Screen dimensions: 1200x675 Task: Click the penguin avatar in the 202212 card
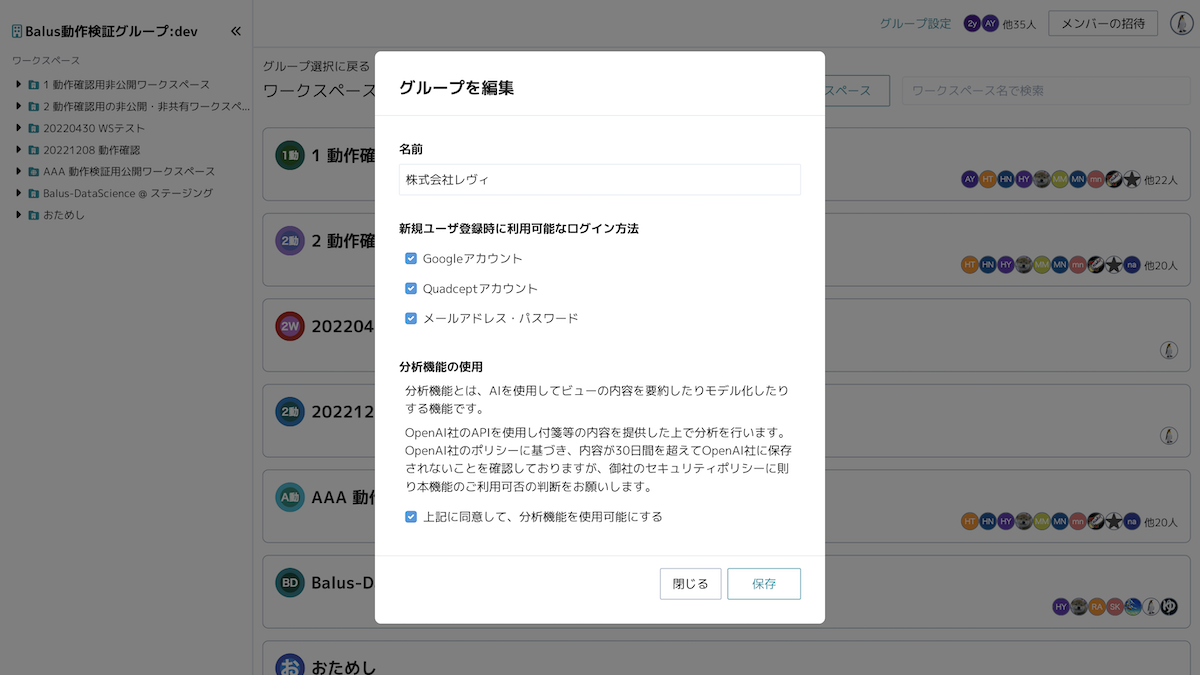coord(1169,435)
